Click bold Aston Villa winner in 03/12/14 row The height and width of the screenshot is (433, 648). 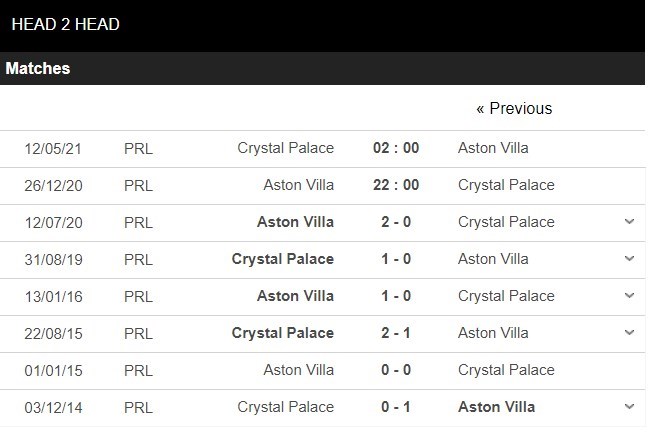pos(496,407)
